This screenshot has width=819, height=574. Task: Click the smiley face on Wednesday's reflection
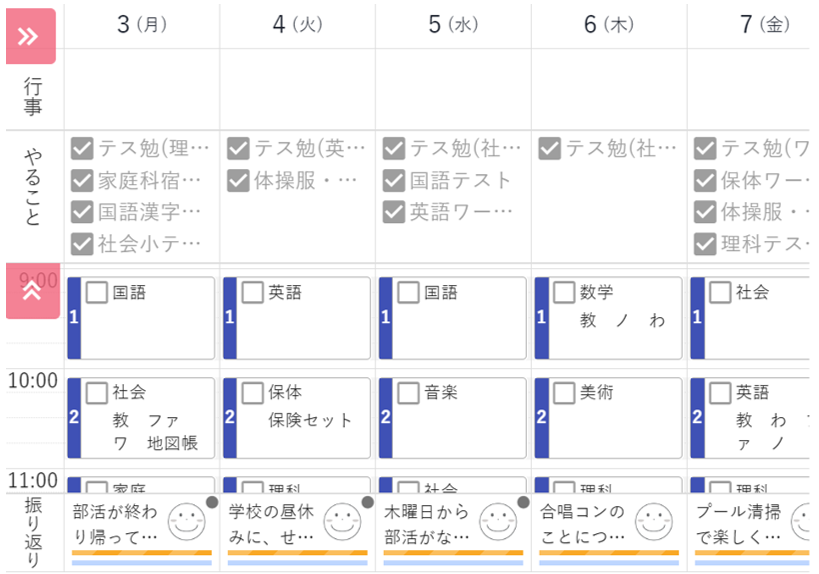(498, 521)
